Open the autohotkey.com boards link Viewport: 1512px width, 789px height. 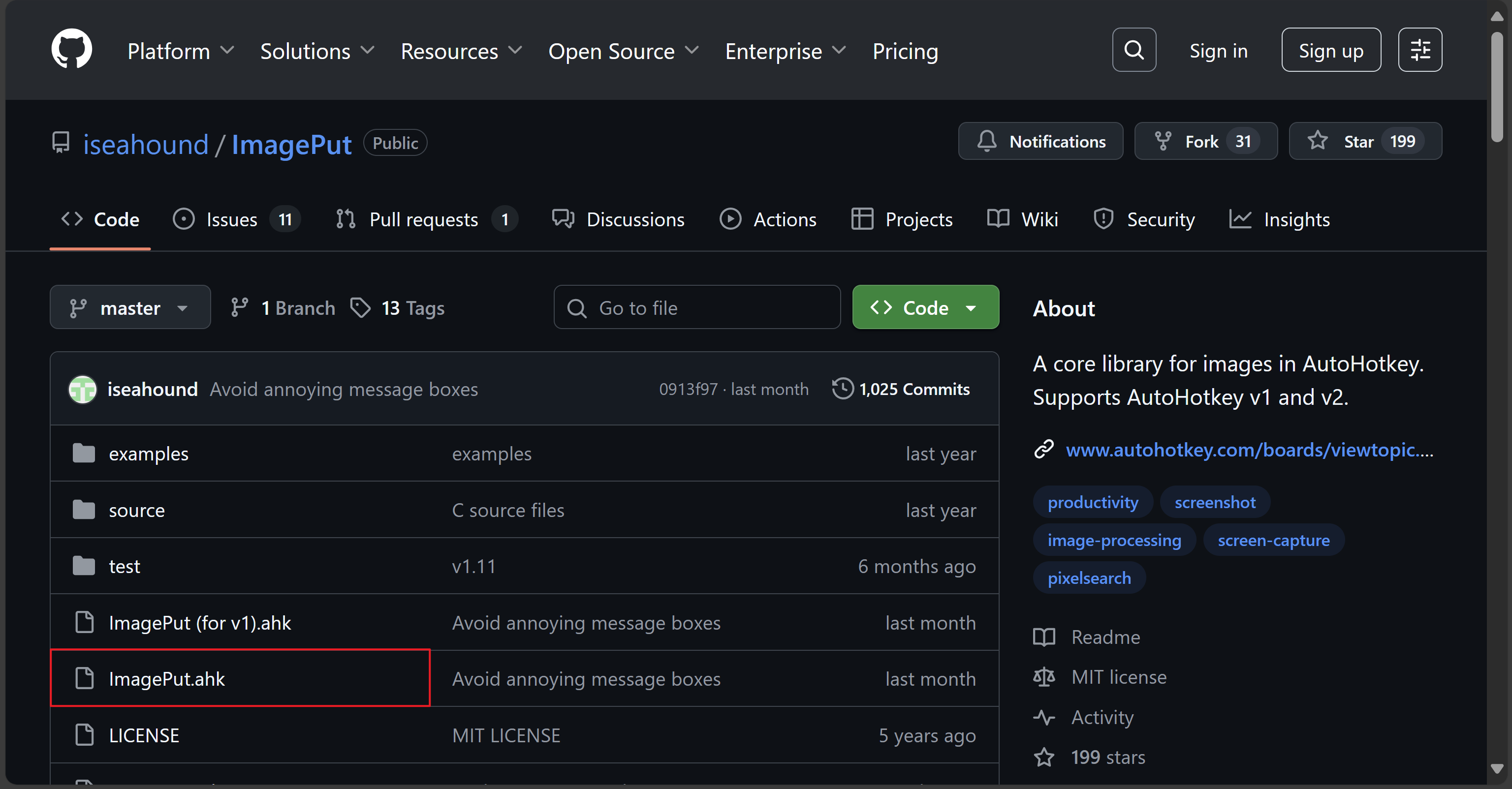coord(1250,450)
